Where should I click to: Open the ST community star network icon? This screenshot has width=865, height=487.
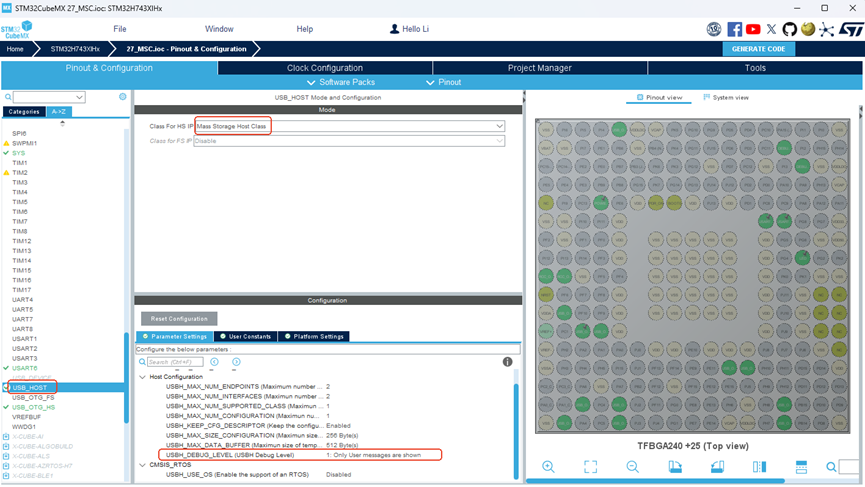(826, 29)
